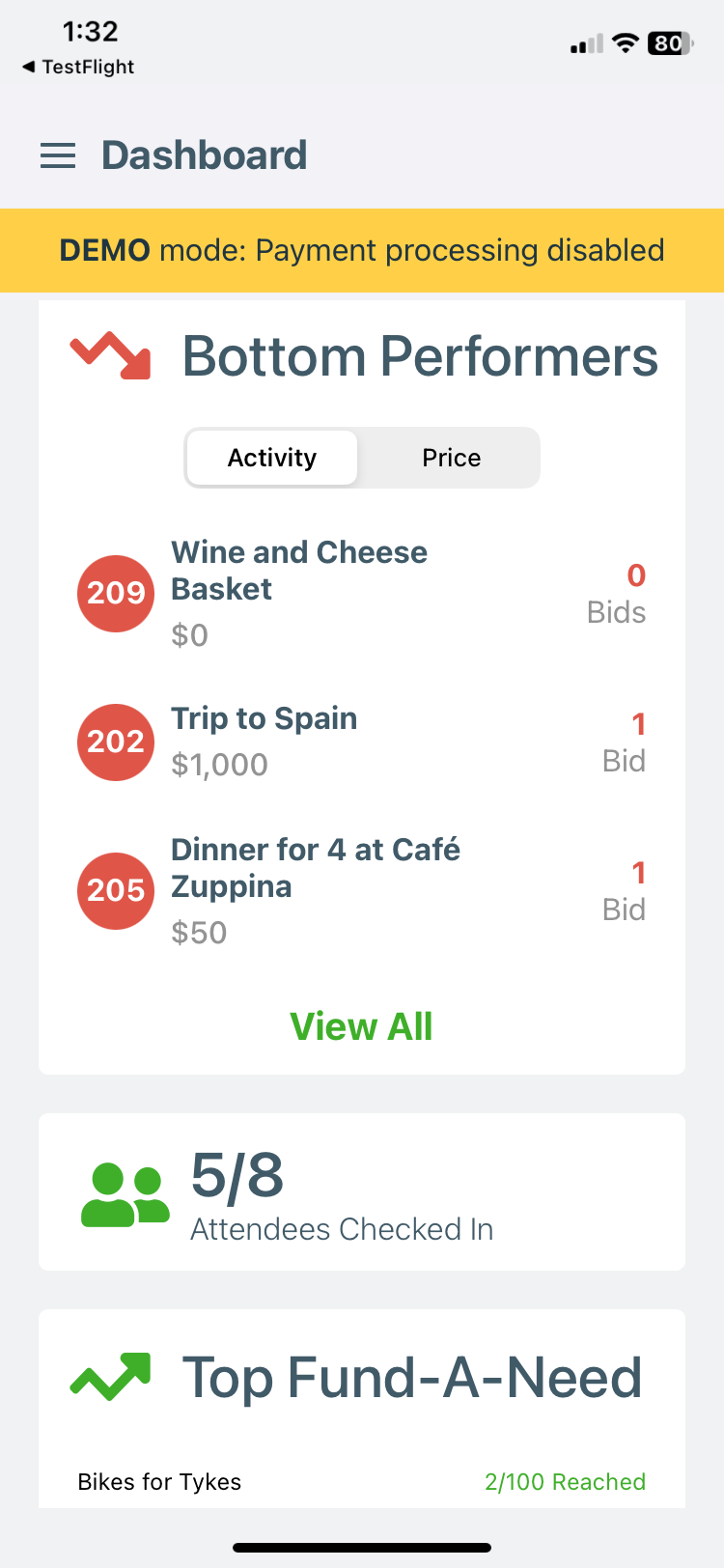Tap the red 209 item badge
This screenshot has height=1568, width=724.
(x=116, y=593)
